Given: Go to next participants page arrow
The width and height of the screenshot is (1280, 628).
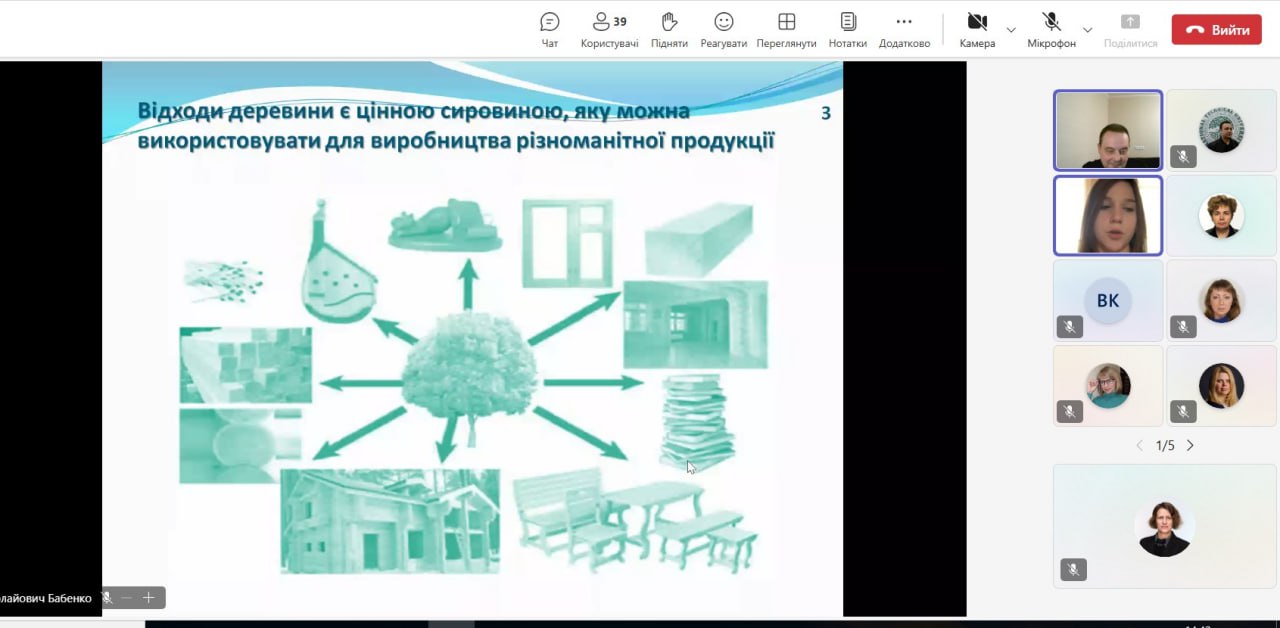Looking at the screenshot, I should click(1190, 445).
